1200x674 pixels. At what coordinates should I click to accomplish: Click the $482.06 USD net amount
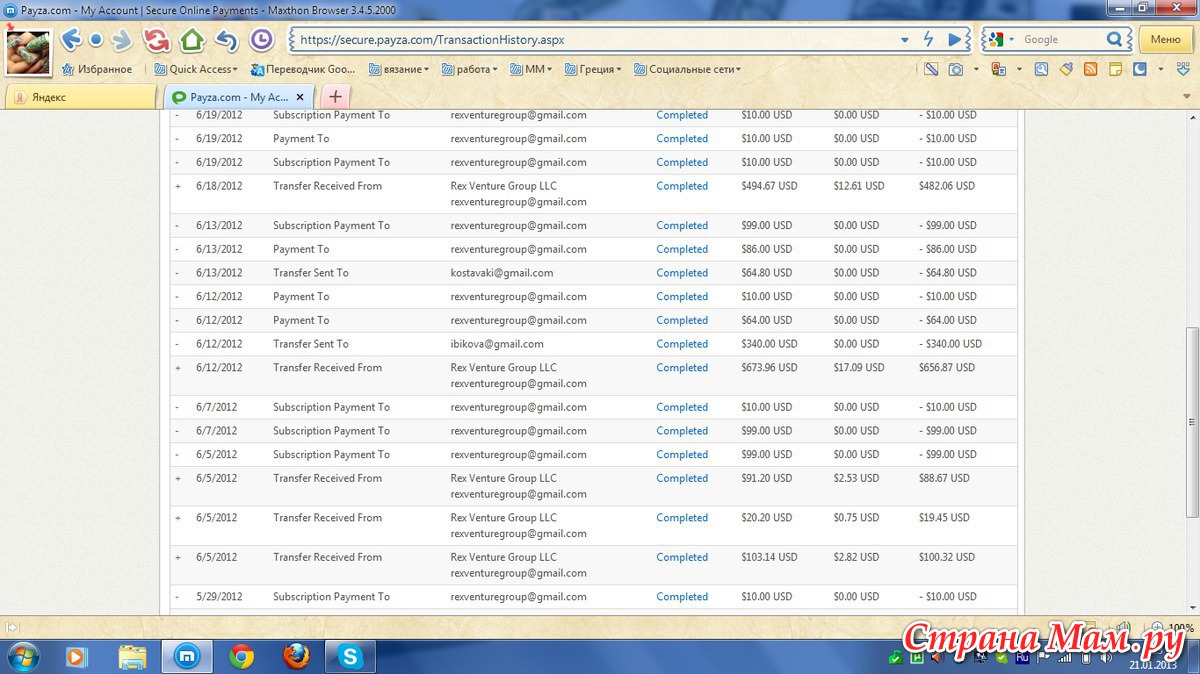point(947,186)
